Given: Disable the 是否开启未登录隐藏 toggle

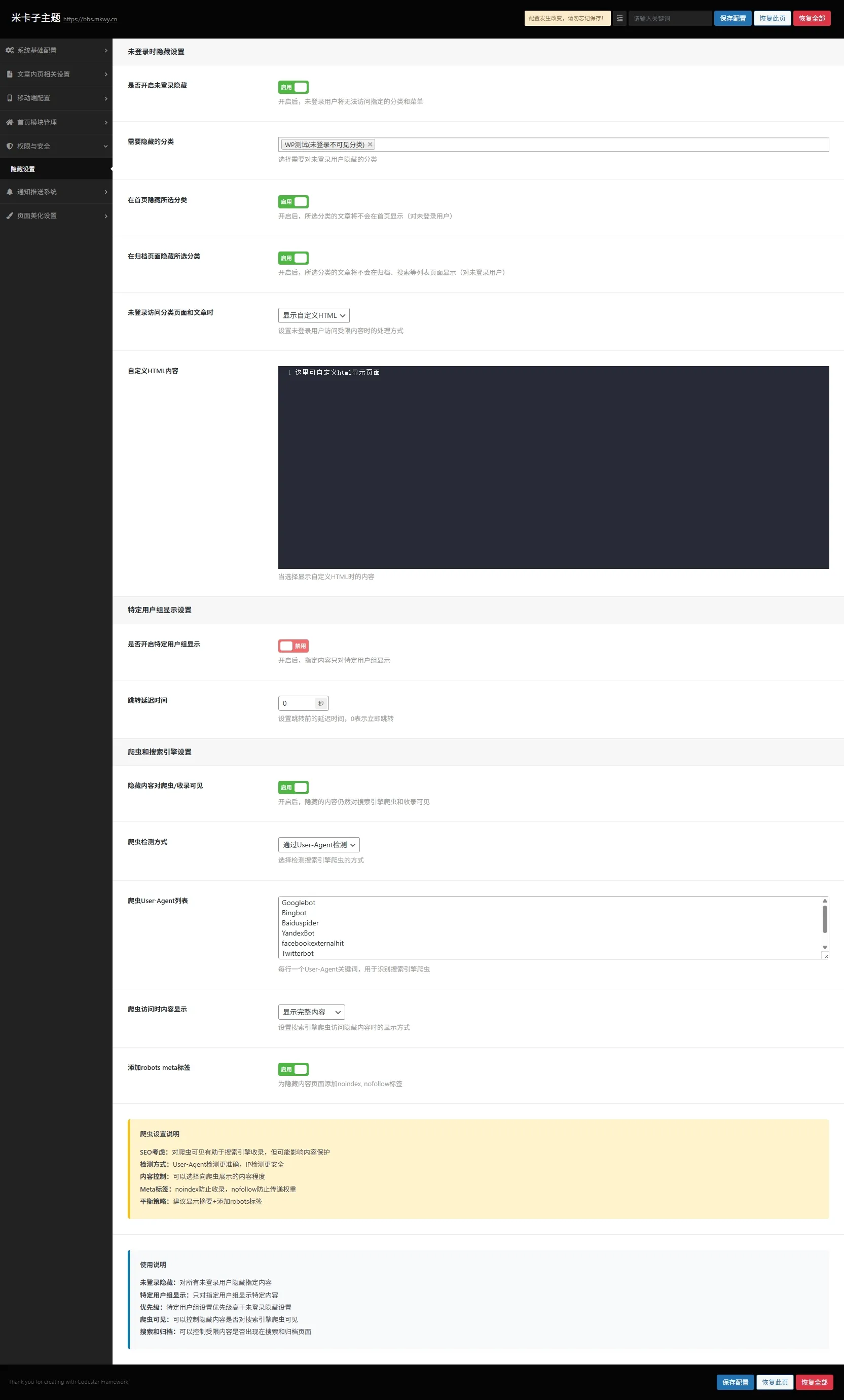Looking at the screenshot, I should (x=293, y=87).
